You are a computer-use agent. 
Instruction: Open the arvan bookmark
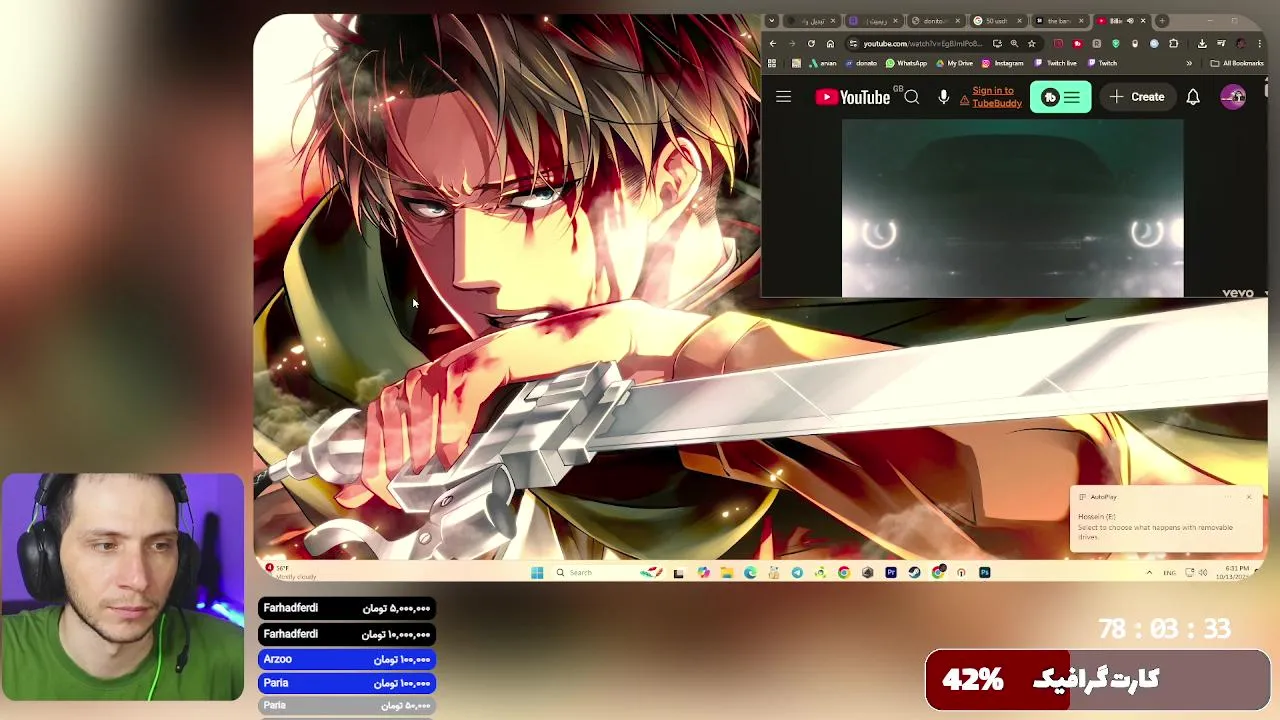pos(823,63)
